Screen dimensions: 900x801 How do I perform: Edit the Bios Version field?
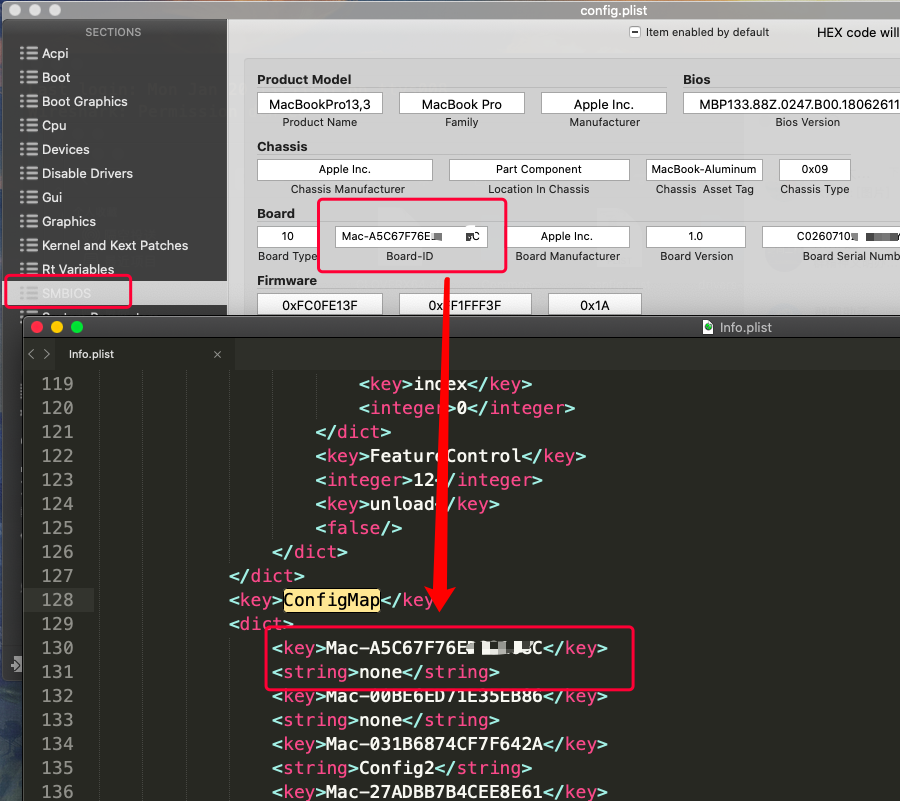(792, 104)
